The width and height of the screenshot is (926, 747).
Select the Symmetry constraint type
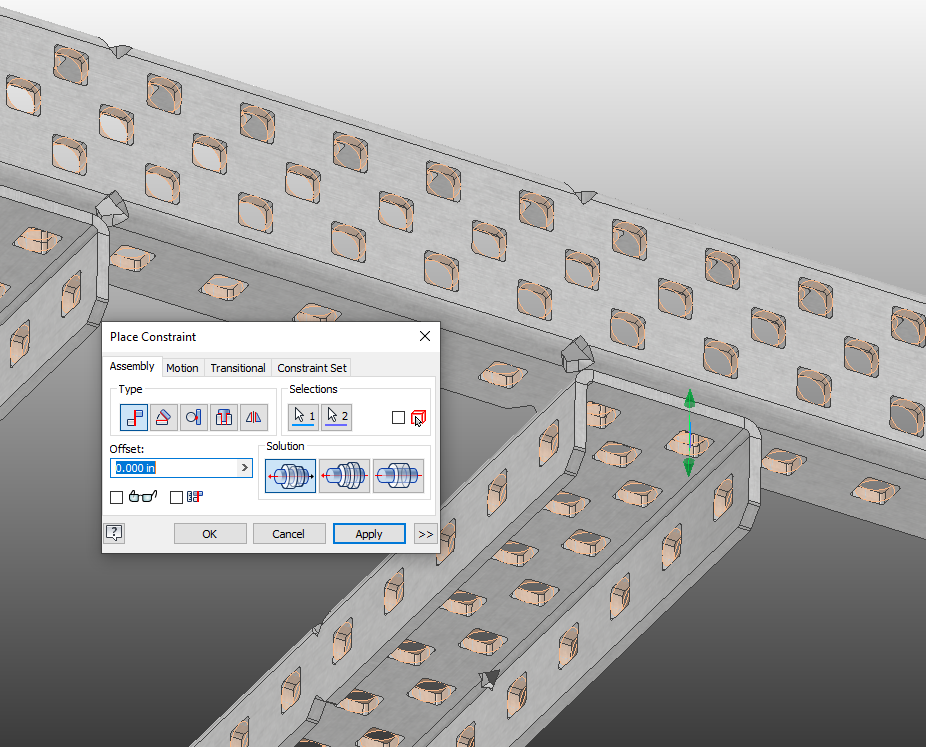[253, 417]
